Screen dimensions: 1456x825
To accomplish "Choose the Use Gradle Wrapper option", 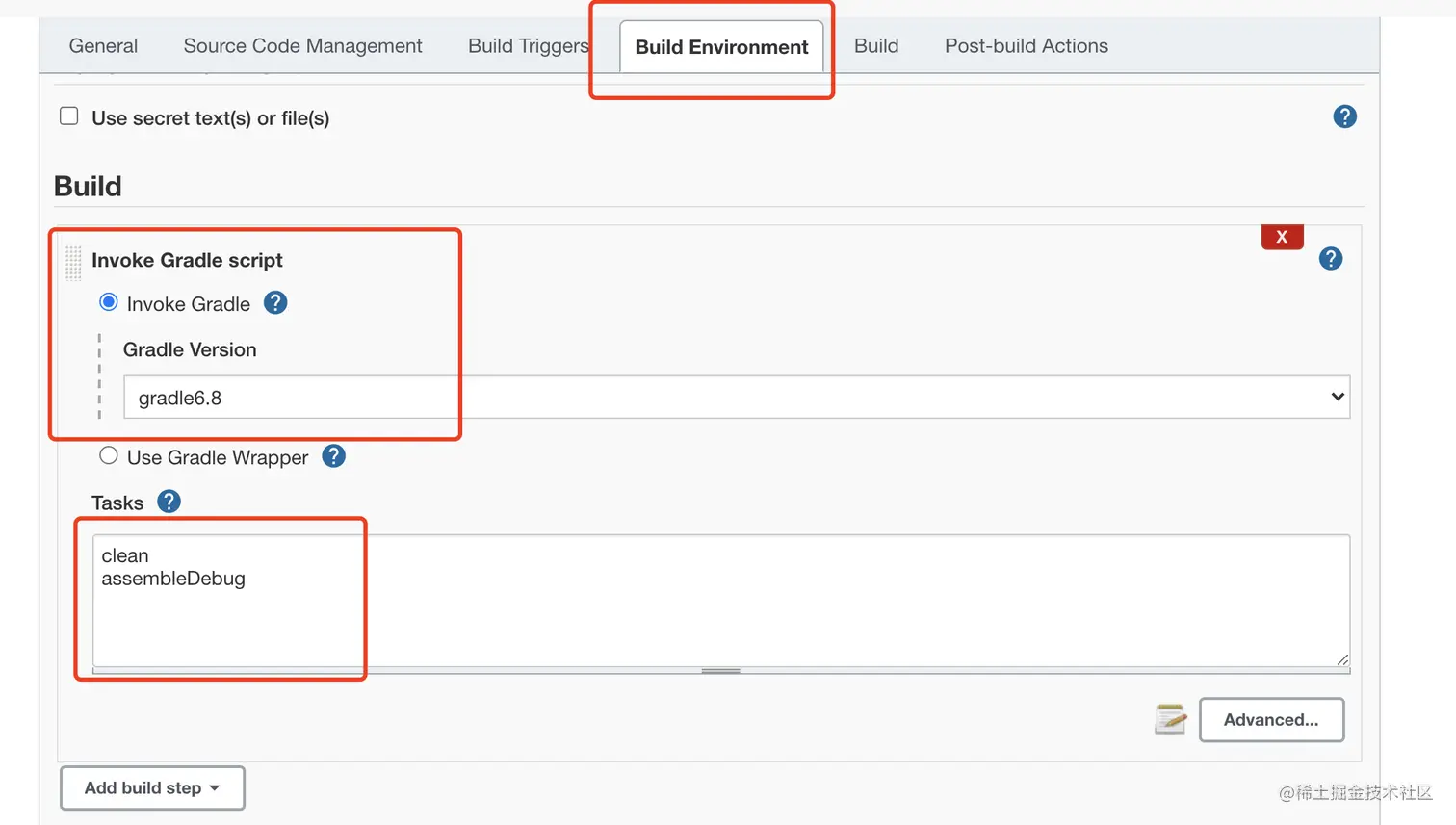I will (x=109, y=455).
